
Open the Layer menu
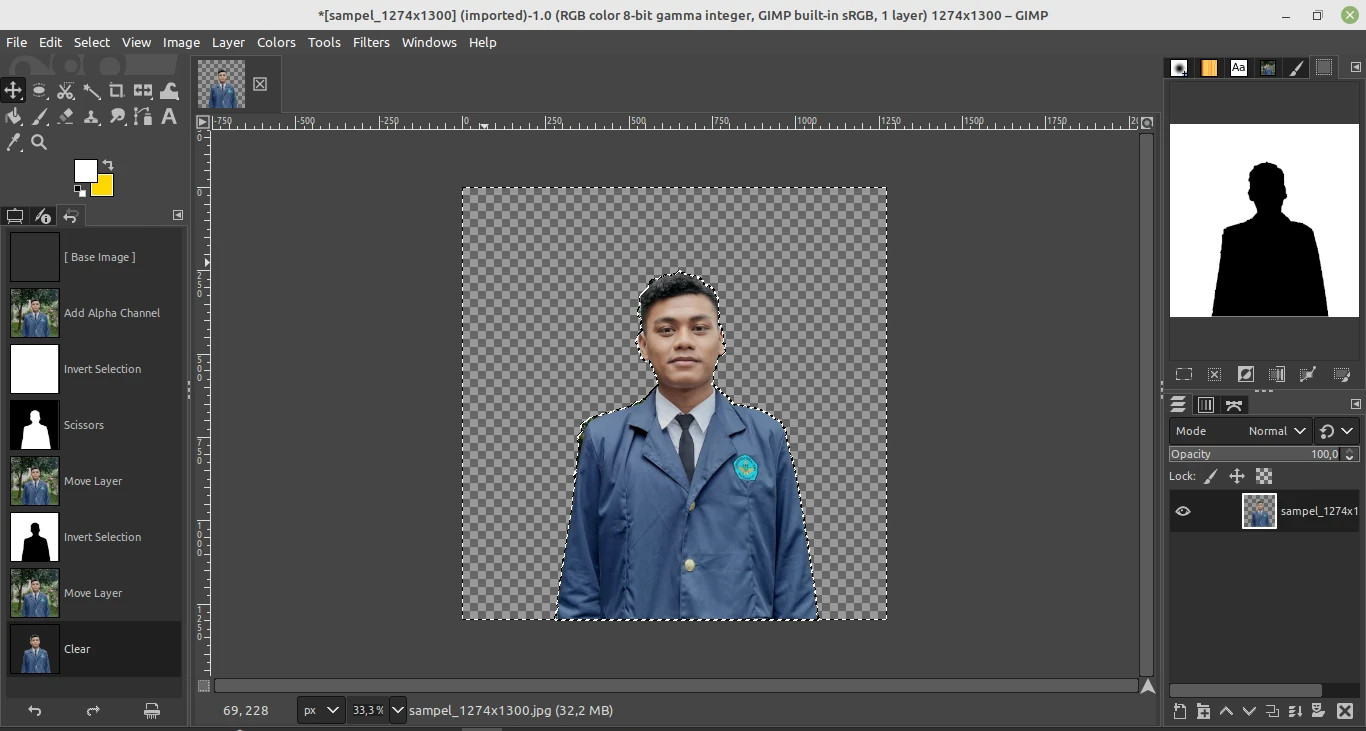pos(228,42)
